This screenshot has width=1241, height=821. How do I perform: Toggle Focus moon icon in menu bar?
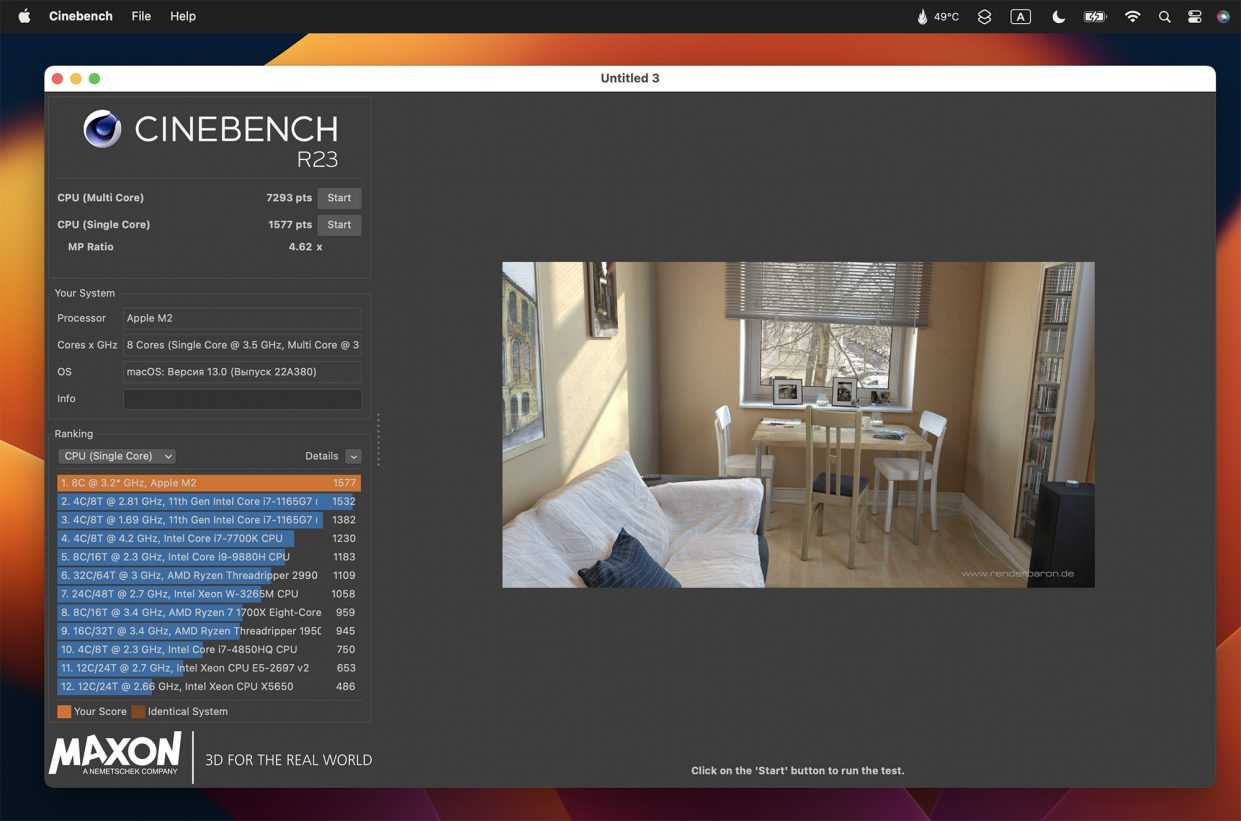tap(1058, 16)
